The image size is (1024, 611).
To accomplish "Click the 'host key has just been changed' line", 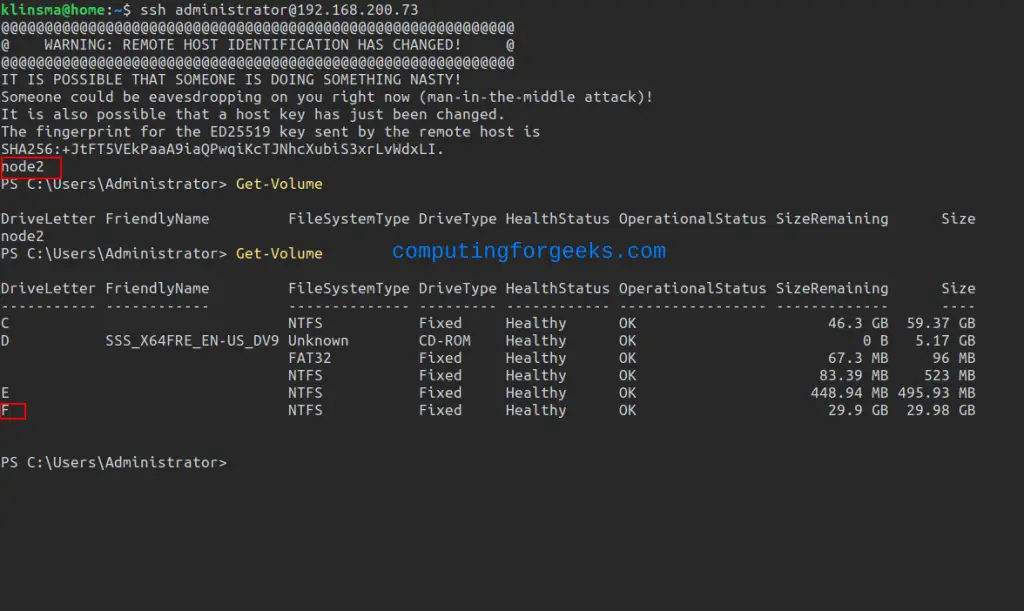I will coord(253,114).
